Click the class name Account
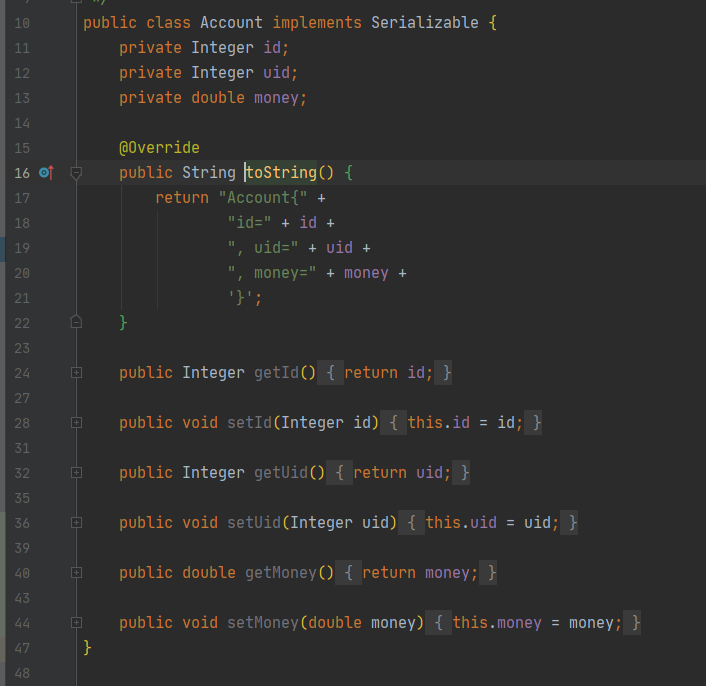The image size is (706, 686). coord(231,23)
